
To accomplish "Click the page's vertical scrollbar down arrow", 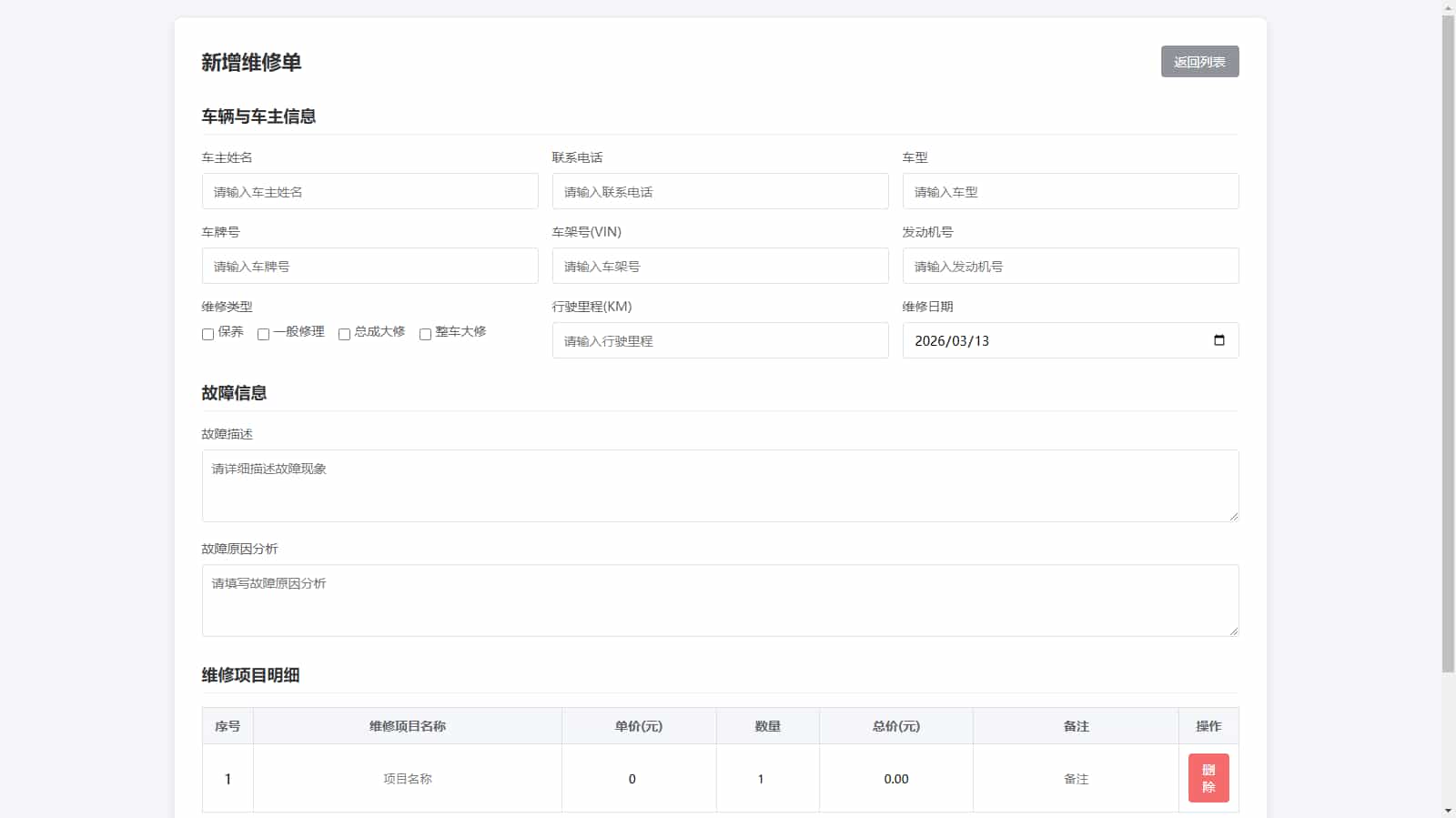I will coord(1448,810).
